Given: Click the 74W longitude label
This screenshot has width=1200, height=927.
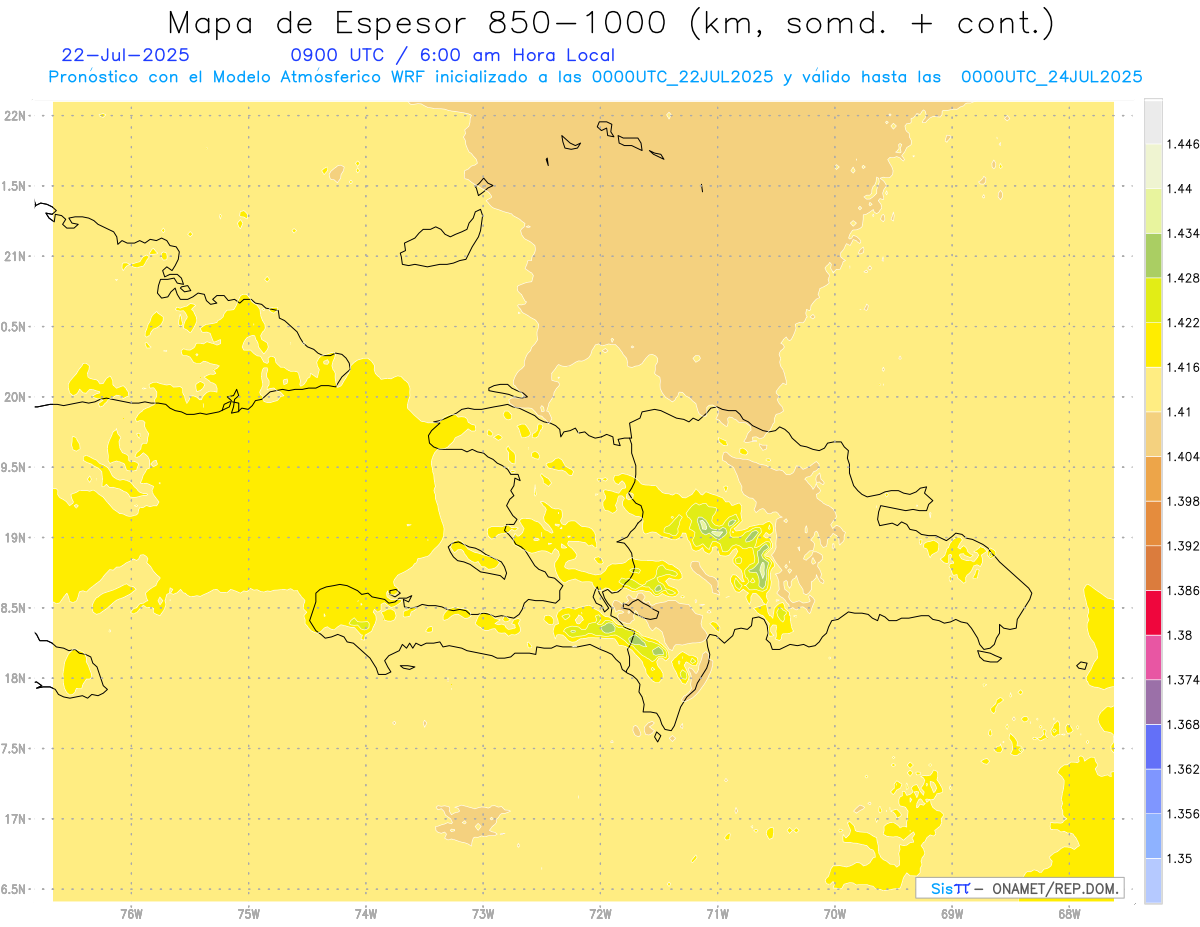Looking at the screenshot, I should 365,914.
